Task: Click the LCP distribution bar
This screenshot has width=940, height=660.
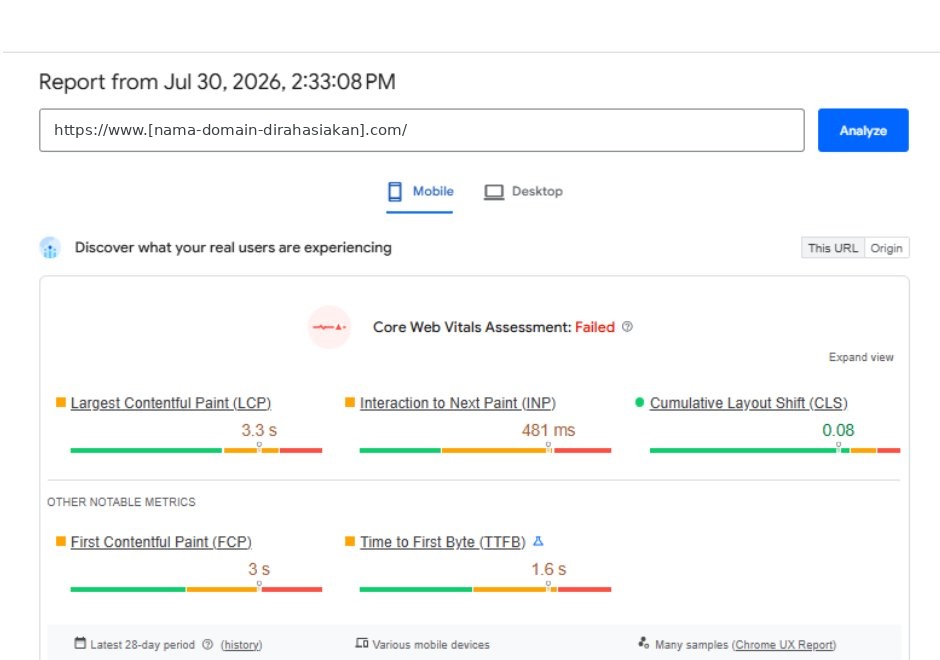Action: (x=196, y=450)
